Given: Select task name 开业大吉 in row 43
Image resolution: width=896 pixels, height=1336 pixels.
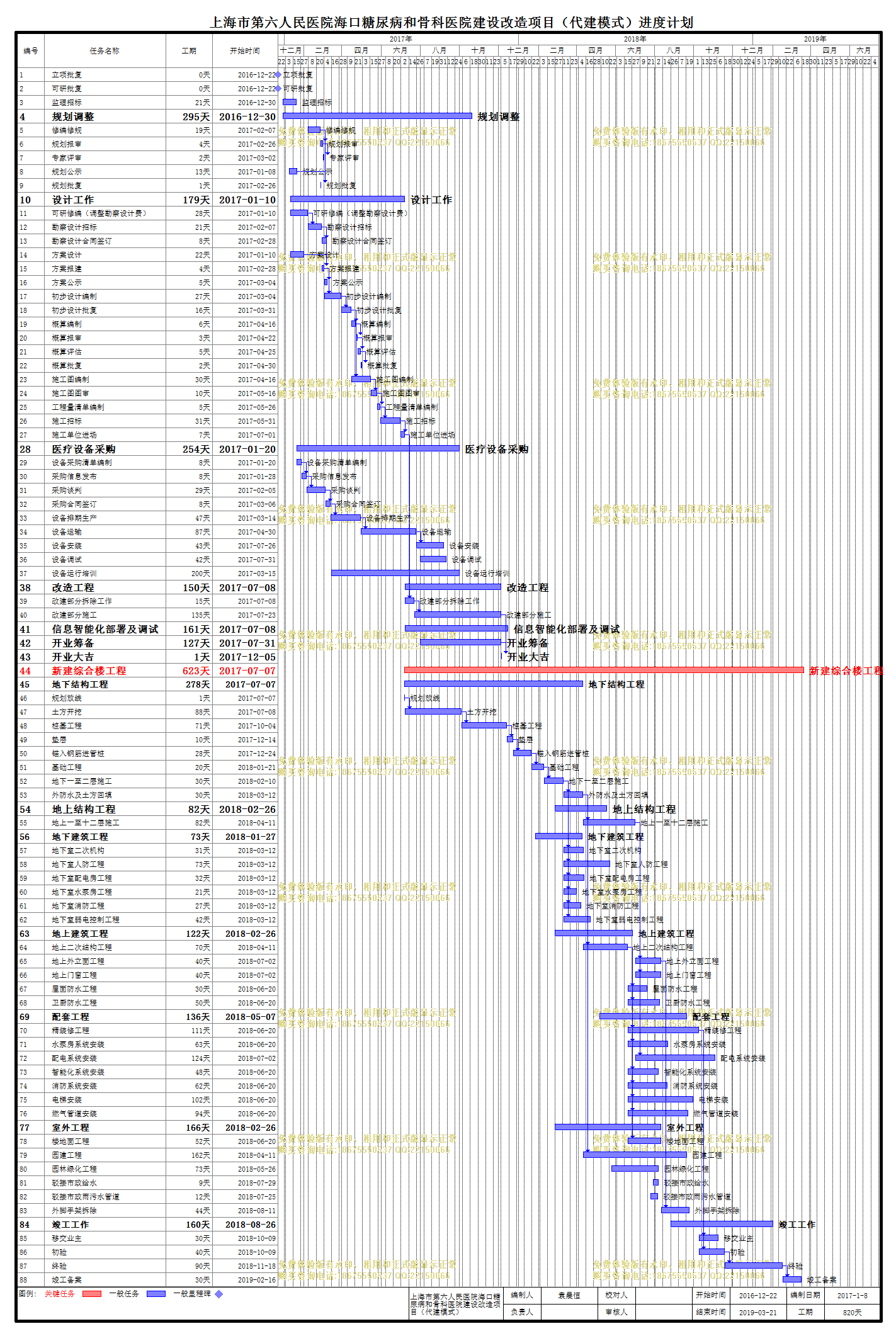Looking at the screenshot, I should pos(73,657).
